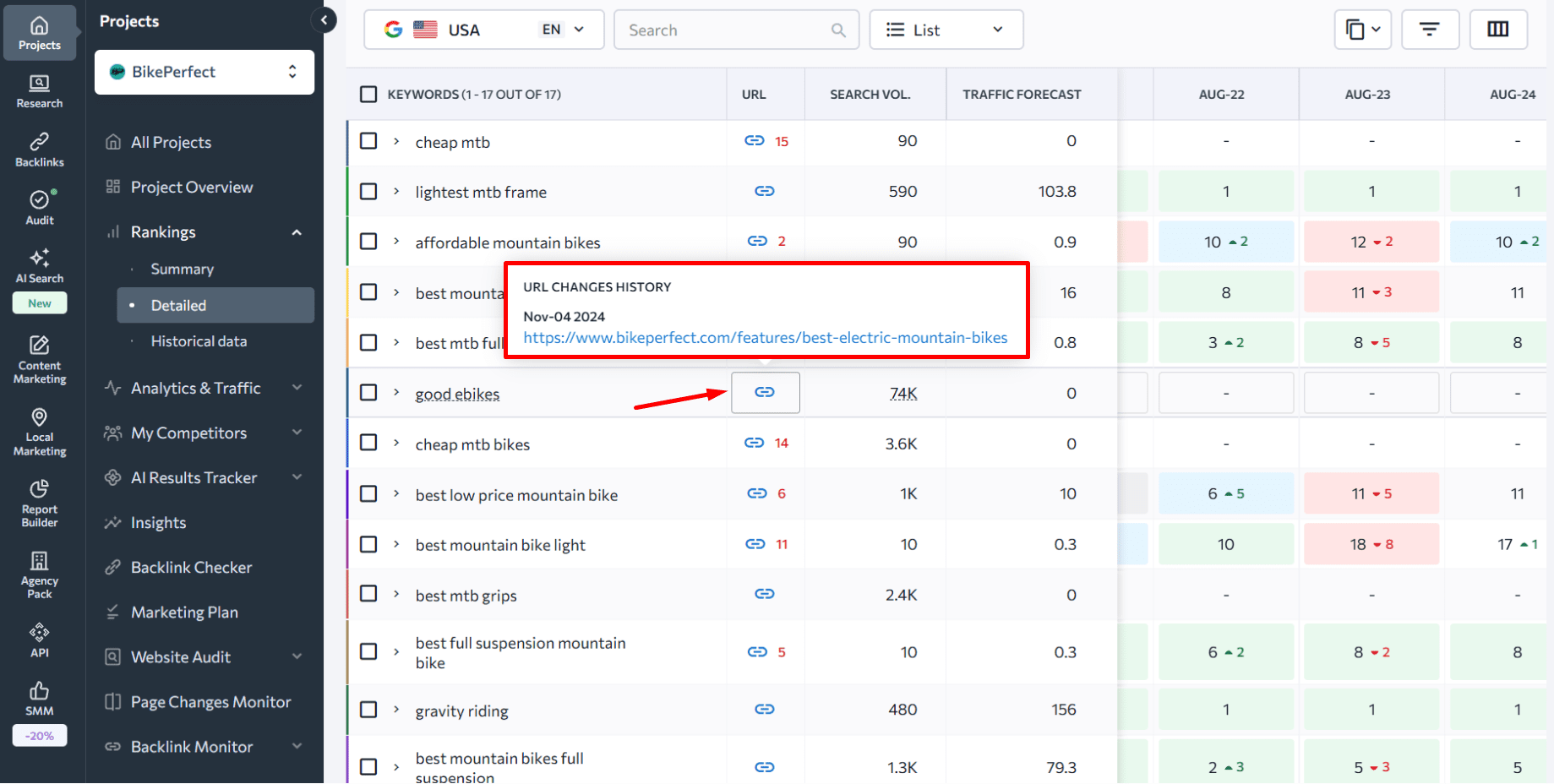Open the Research section in the sidebar
The image size is (1554, 784).
(x=39, y=91)
